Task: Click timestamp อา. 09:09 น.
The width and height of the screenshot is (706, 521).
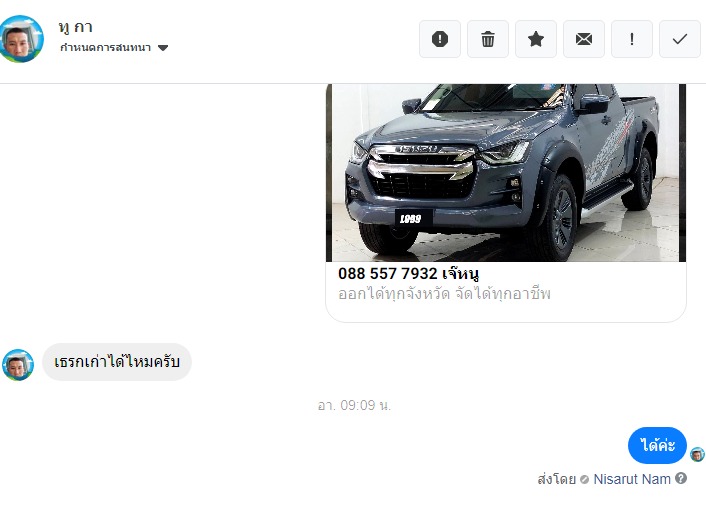Action: click(x=354, y=405)
